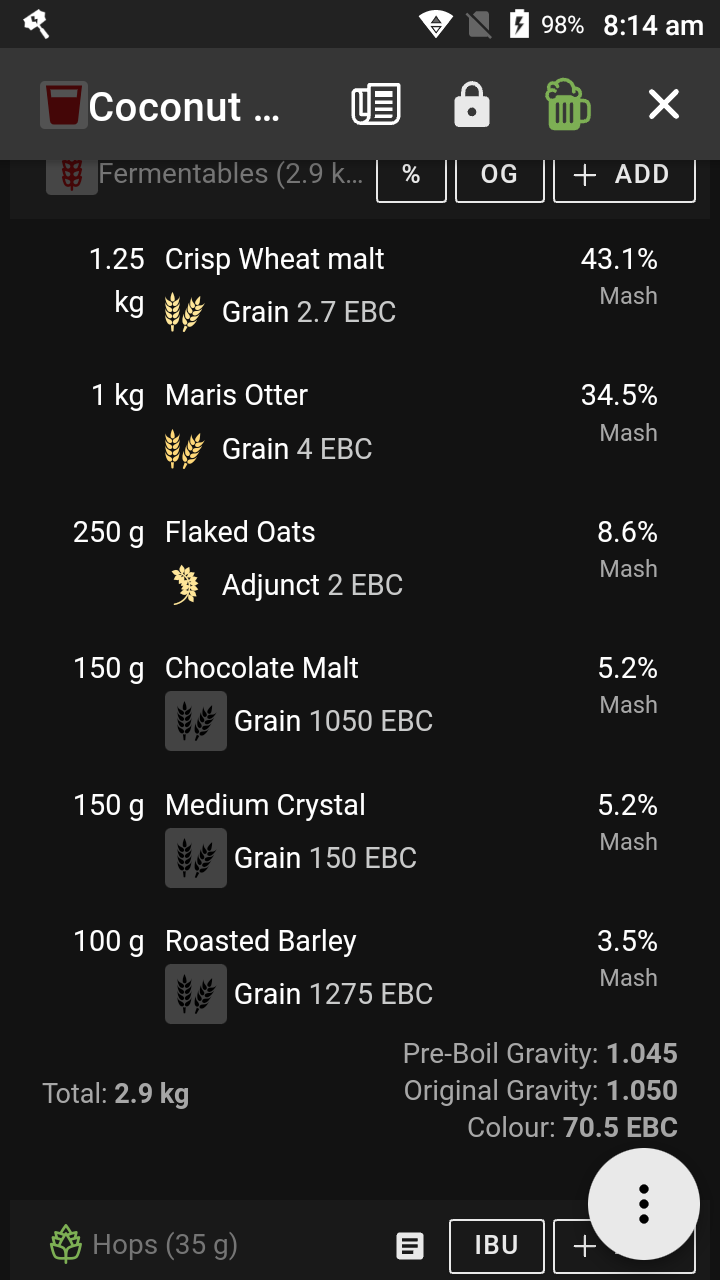This screenshot has width=720, height=1280.
Task: Tap the Flaked Oats adjunct icon
Action: pos(185,585)
